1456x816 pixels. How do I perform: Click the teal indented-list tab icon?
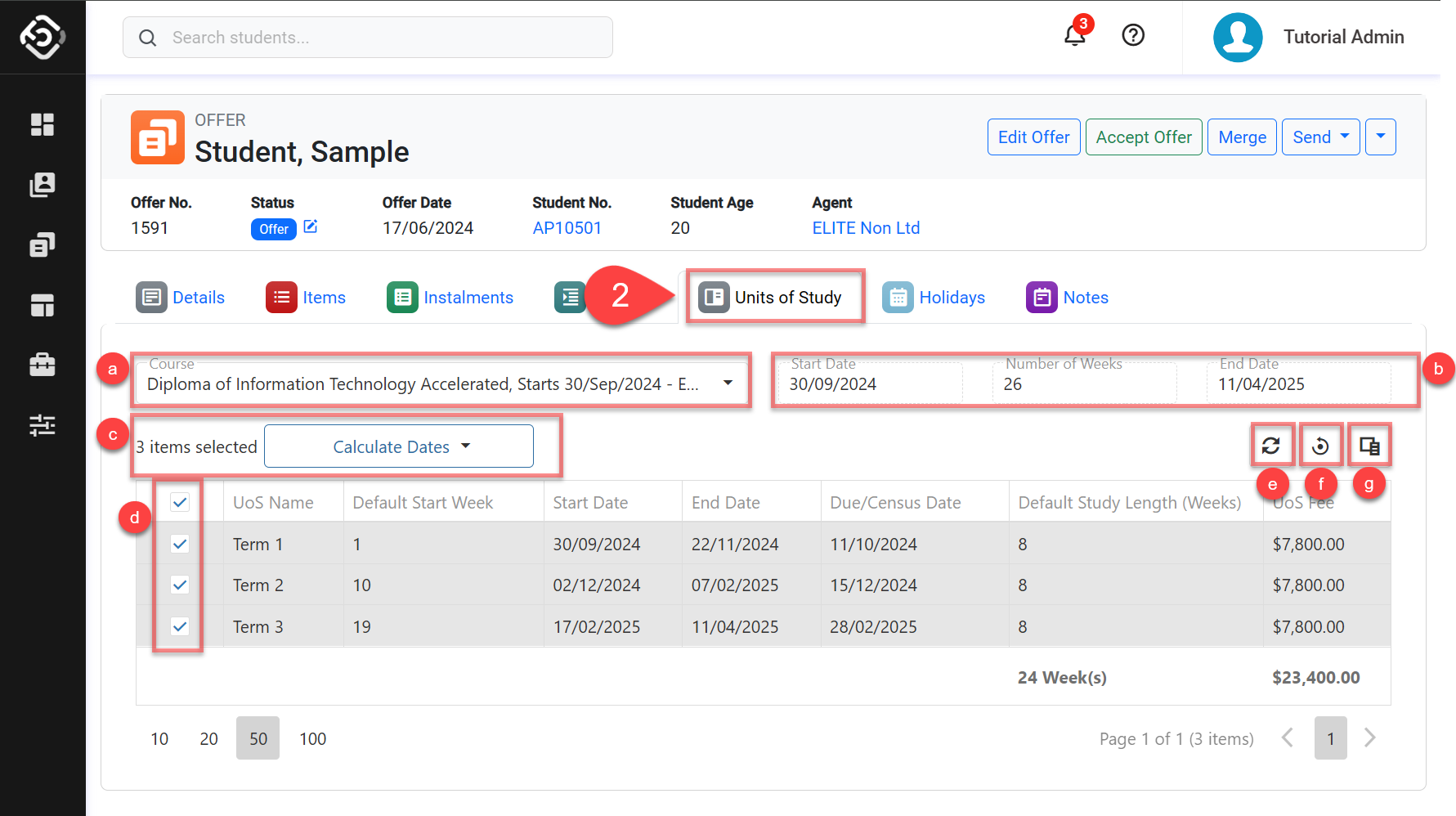point(570,298)
